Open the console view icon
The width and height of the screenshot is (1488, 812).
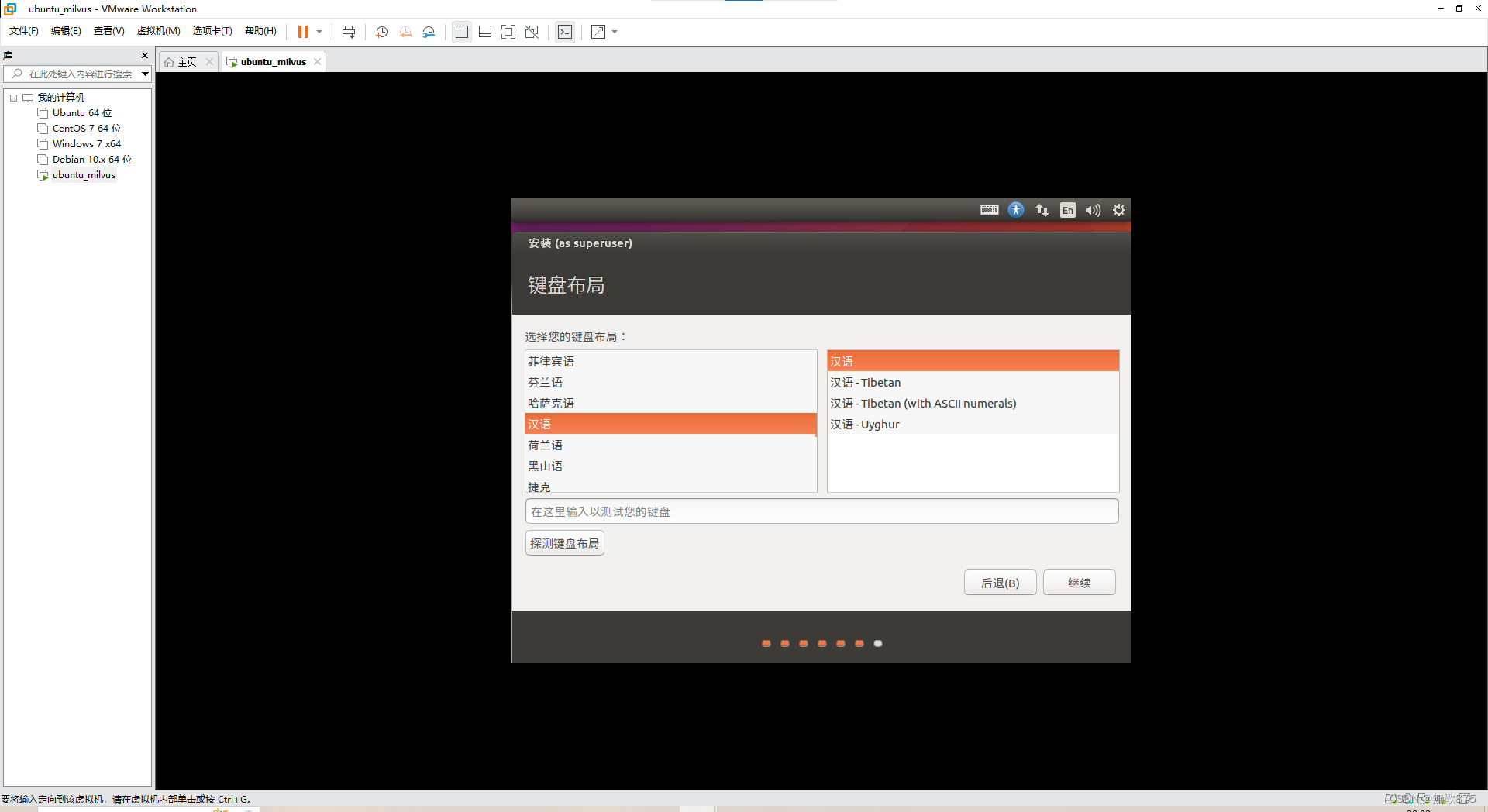click(x=566, y=32)
